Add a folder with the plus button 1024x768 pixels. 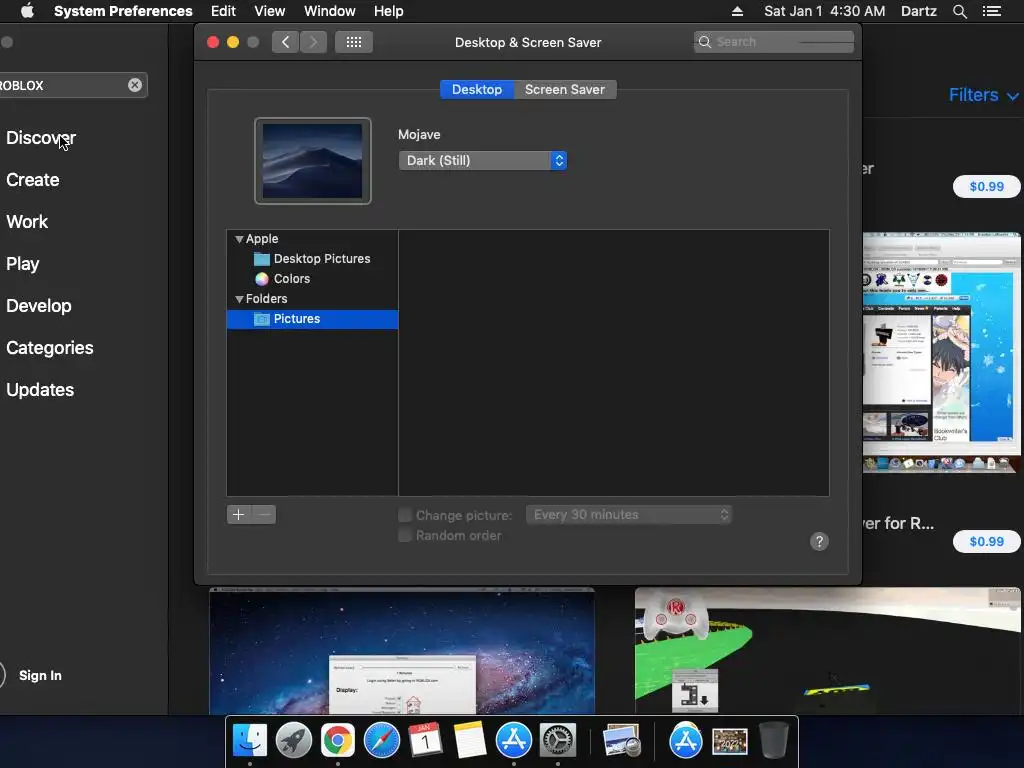[238, 515]
